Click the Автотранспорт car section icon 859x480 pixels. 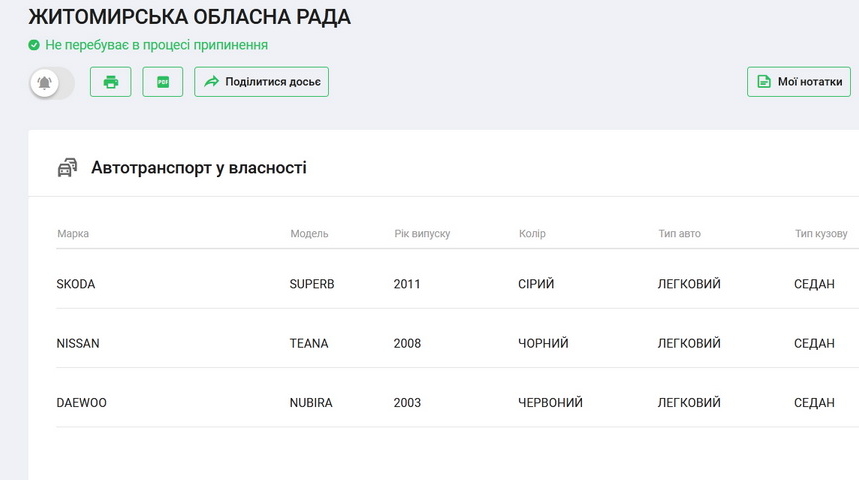coord(67,168)
